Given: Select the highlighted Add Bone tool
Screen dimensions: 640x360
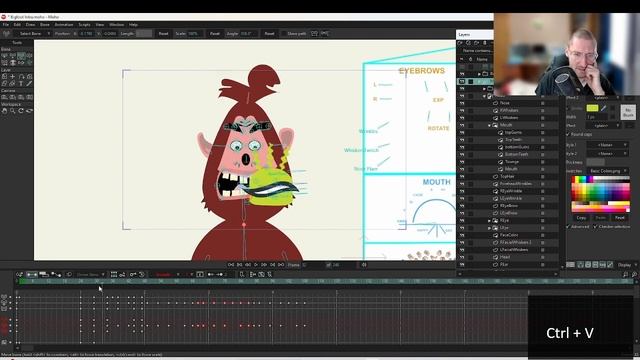Looking at the screenshot, I should [21, 55].
